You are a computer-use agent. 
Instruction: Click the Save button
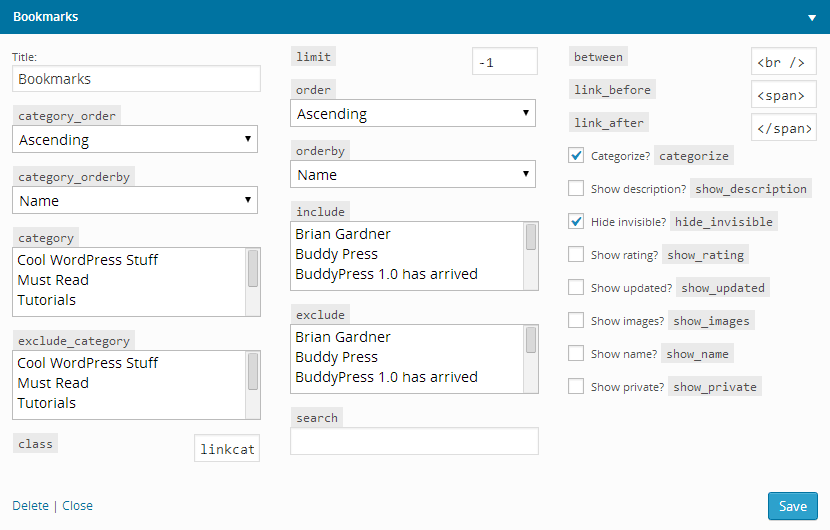coord(793,506)
